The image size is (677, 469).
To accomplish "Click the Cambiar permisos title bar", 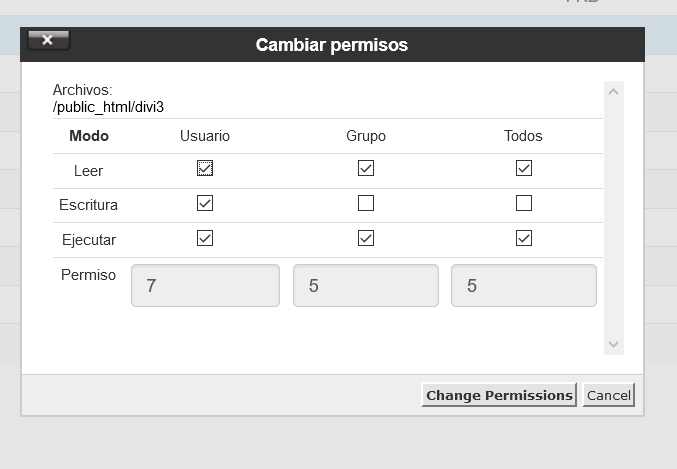I will [332, 44].
